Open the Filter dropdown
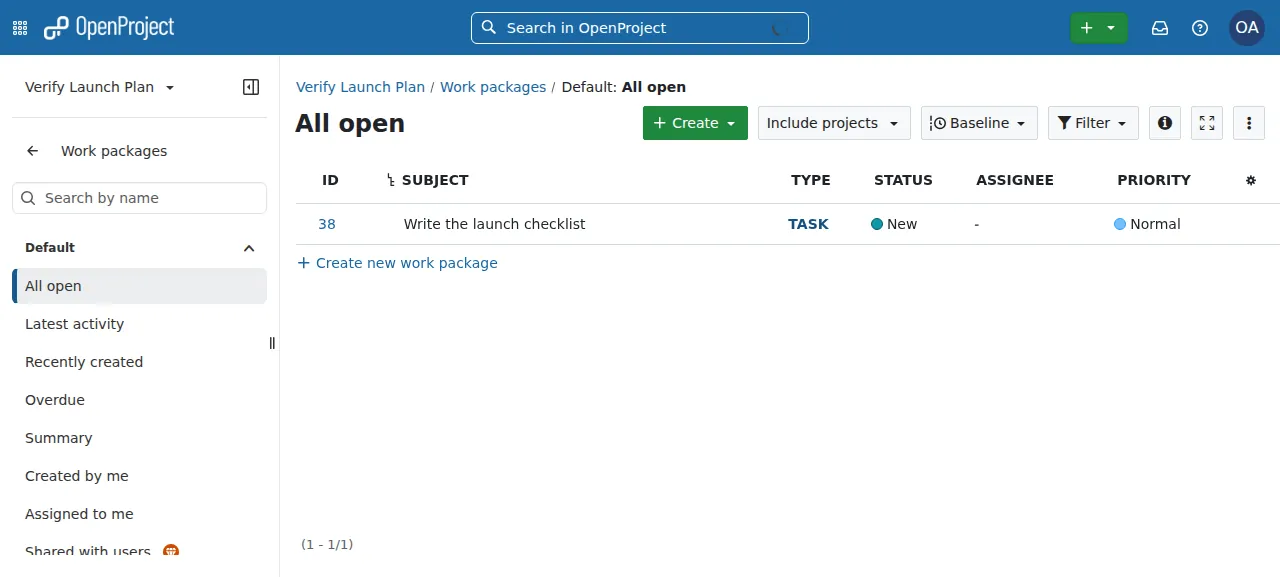The width and height of the screenshot is (1280, 577). tap(1093, 123)
